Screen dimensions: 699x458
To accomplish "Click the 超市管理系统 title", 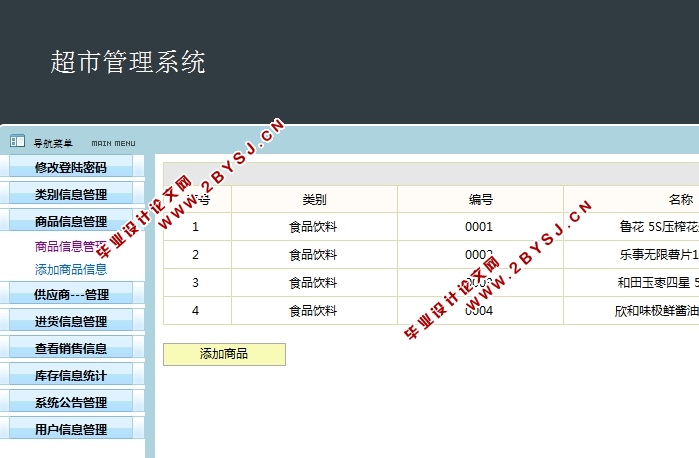I will click(128, 62).
